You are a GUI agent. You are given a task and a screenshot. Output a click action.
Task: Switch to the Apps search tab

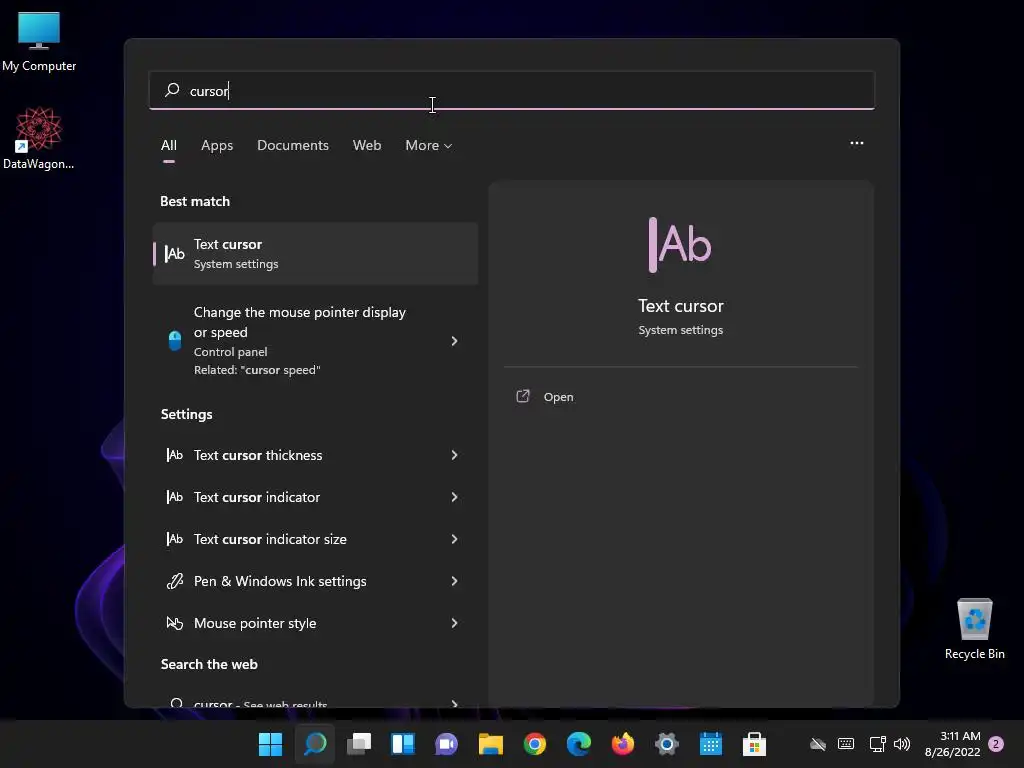217,145
